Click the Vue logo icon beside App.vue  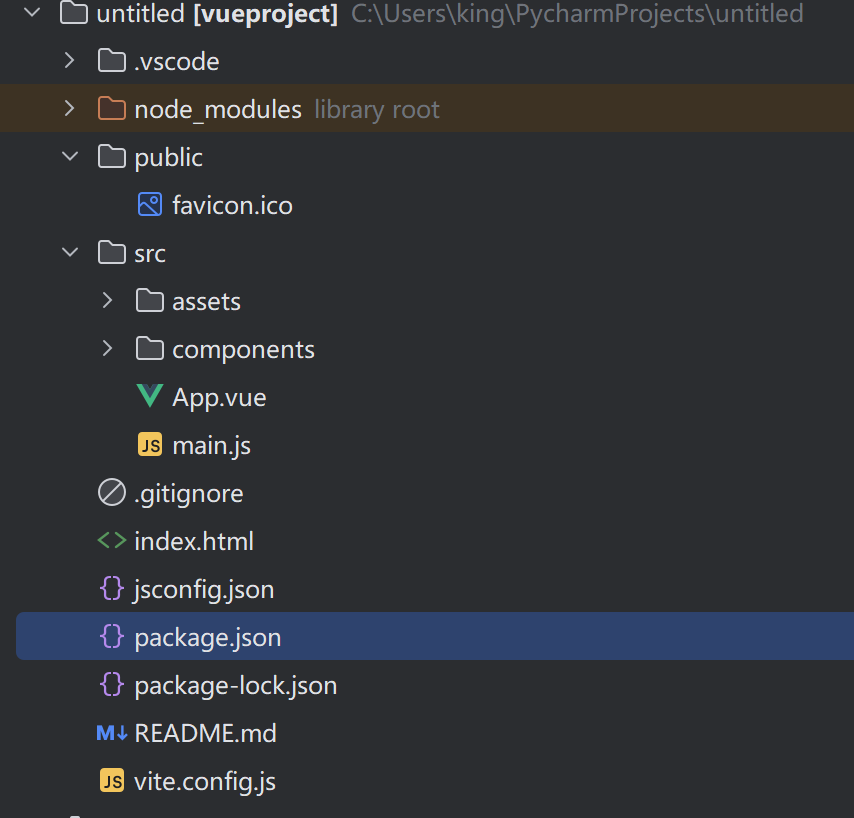[149, 397]
